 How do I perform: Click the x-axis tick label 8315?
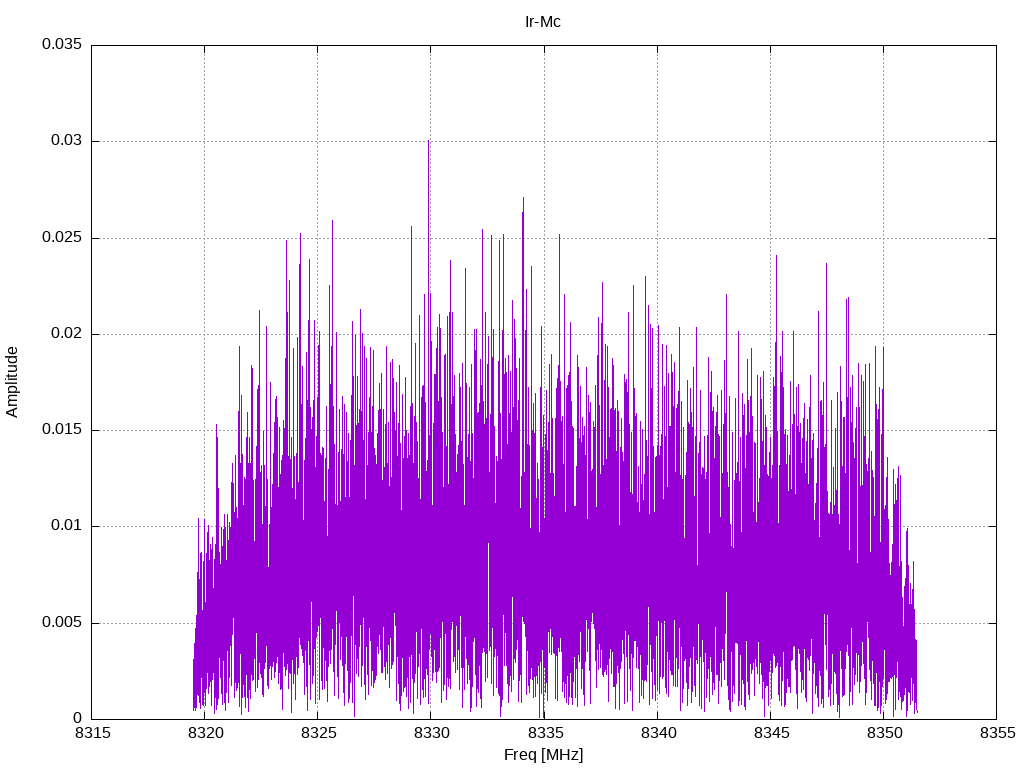(x=92, y=733)
